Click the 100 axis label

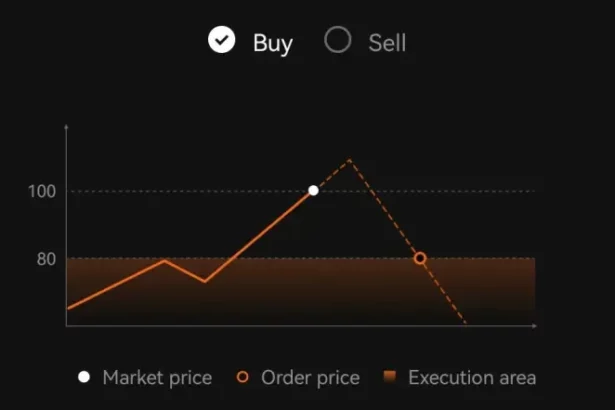(x=42, y=191)
